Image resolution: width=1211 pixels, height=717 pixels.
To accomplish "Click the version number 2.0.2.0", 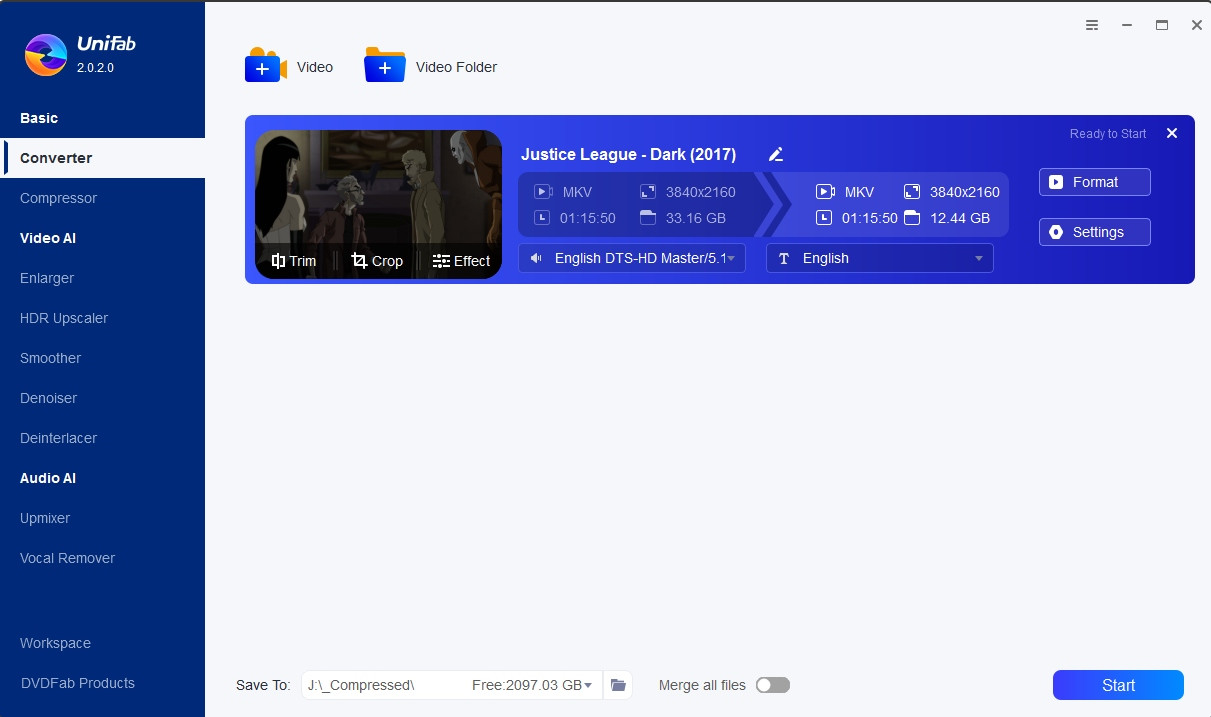I will [x=96, y=68].
